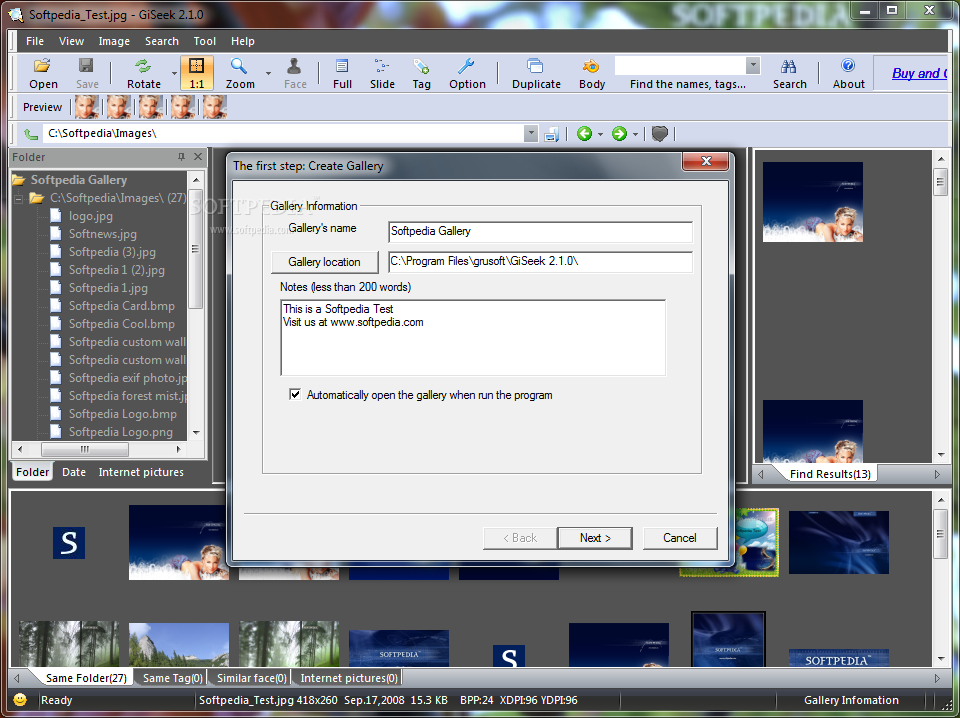
Task: Switch to the Internet pictures panel tab
Action: click(141, 472)
